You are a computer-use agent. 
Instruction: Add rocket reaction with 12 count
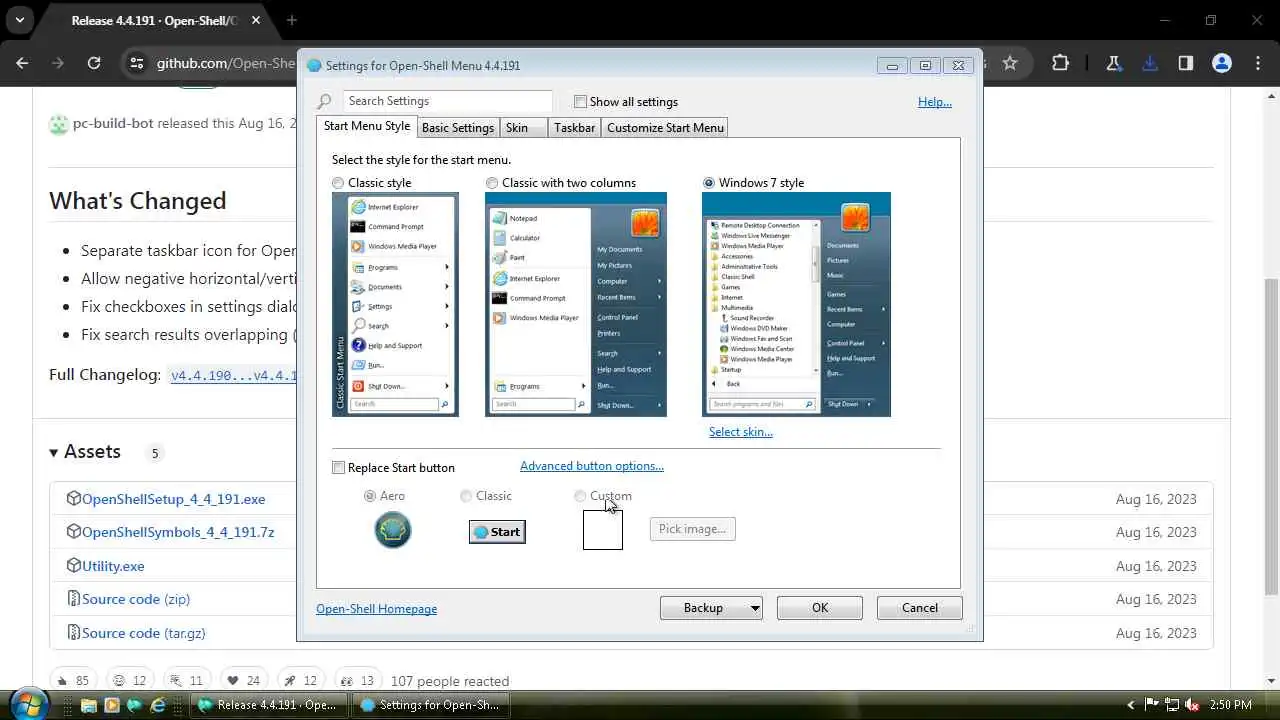coord(300,681)
